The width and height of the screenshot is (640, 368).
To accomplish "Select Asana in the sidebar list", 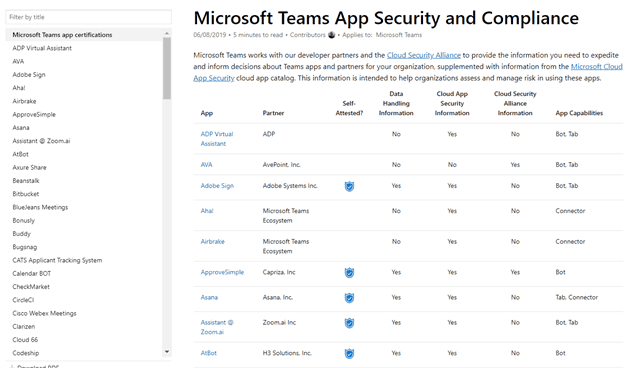I will (x=21, y=128).
